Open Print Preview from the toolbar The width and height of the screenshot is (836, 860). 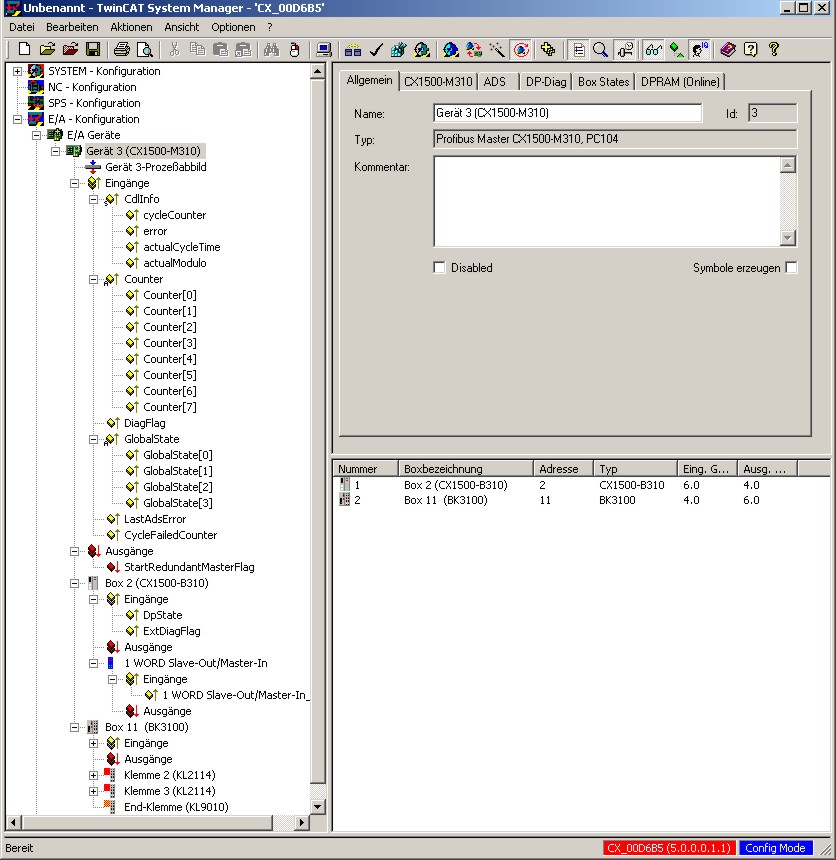coord(145,49)
